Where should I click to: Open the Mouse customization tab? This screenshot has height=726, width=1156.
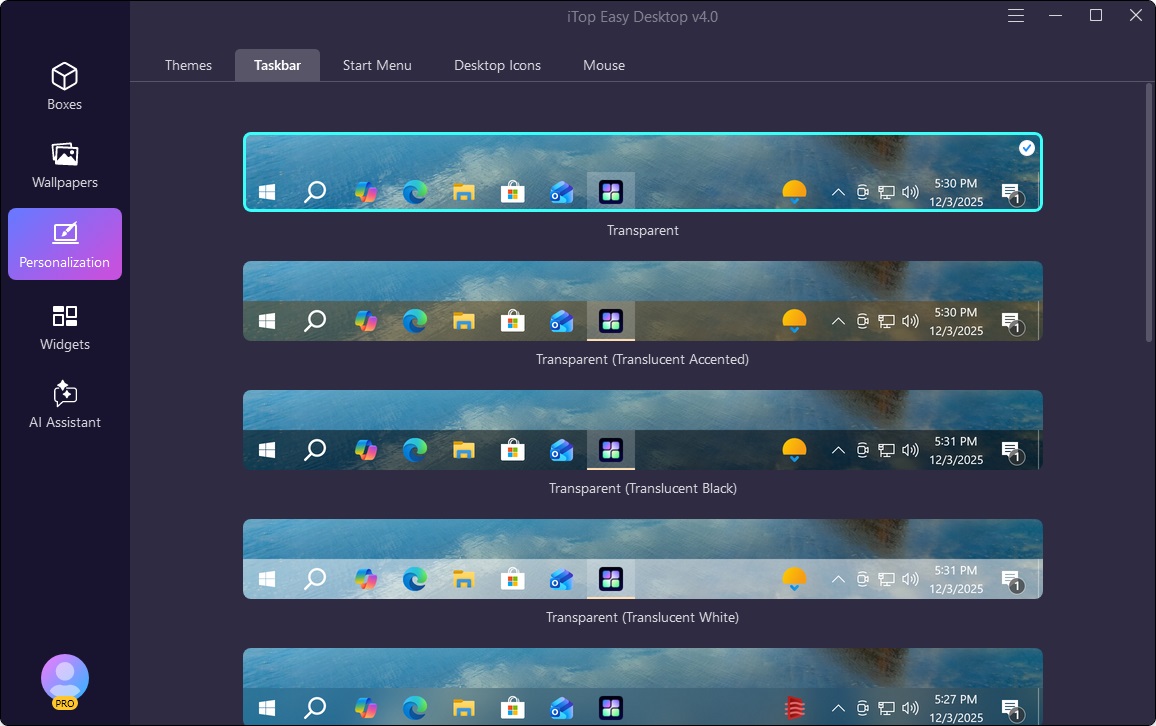tap(603, 65)
